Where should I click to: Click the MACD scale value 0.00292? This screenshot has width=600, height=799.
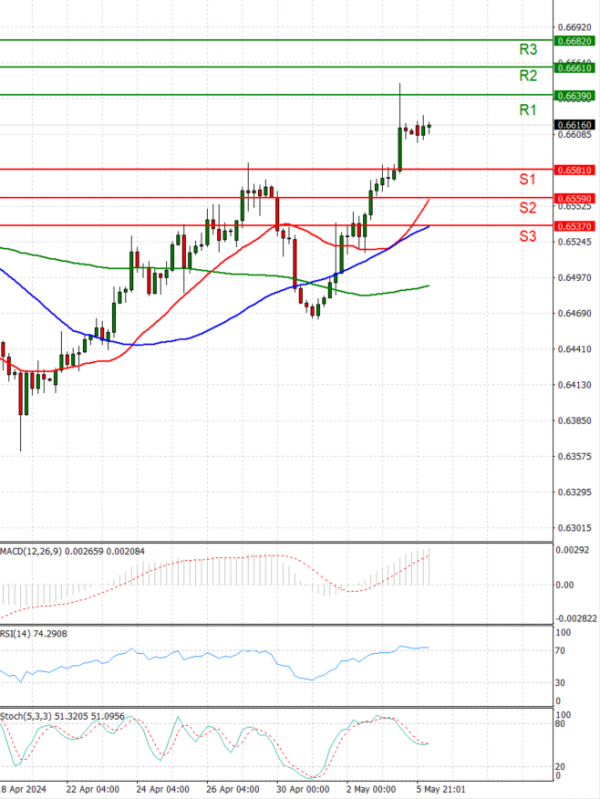click(572, 550)
